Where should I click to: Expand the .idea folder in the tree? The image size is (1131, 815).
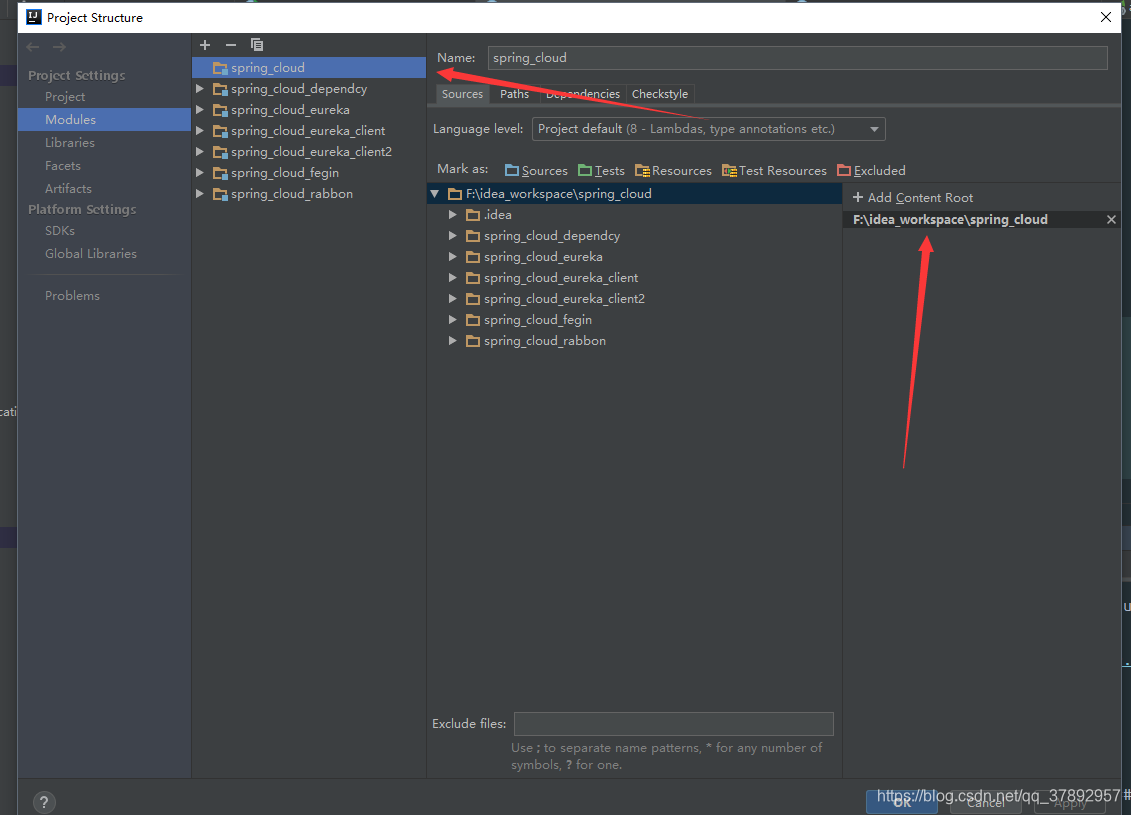pyautogui.click(x=452, y=214)
